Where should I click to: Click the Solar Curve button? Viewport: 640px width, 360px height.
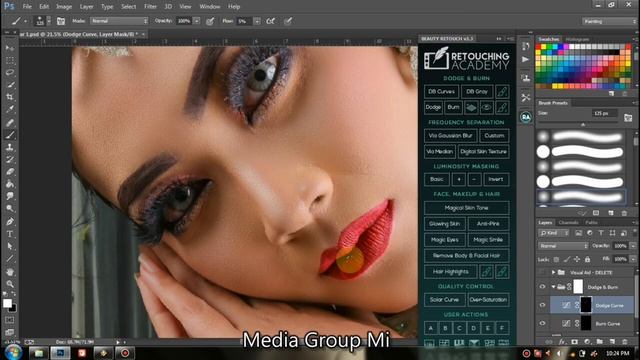[x=444, y=300]
